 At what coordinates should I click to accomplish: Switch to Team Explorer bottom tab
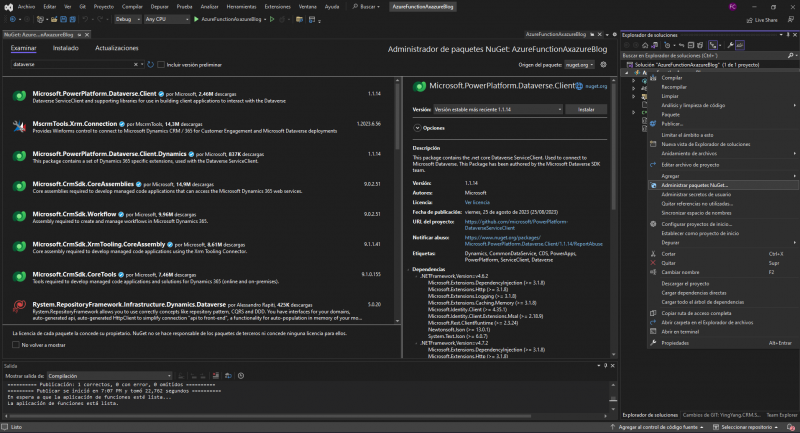tap(782, 415)
